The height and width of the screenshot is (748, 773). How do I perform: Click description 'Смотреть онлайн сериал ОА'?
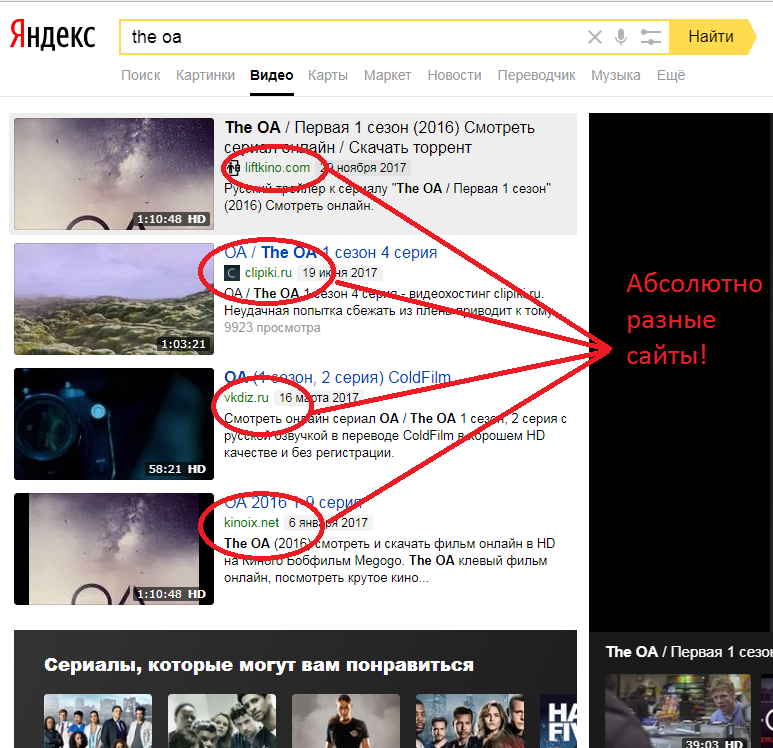point(395,436)
